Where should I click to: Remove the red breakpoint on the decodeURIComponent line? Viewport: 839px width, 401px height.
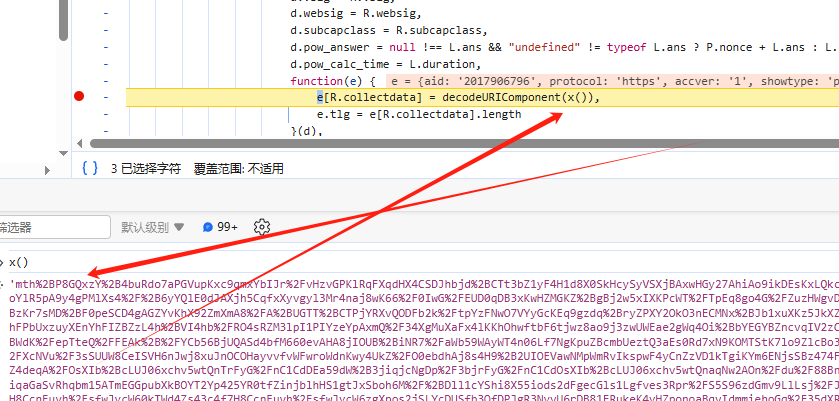pyautogui.click(x=79, y=96)
